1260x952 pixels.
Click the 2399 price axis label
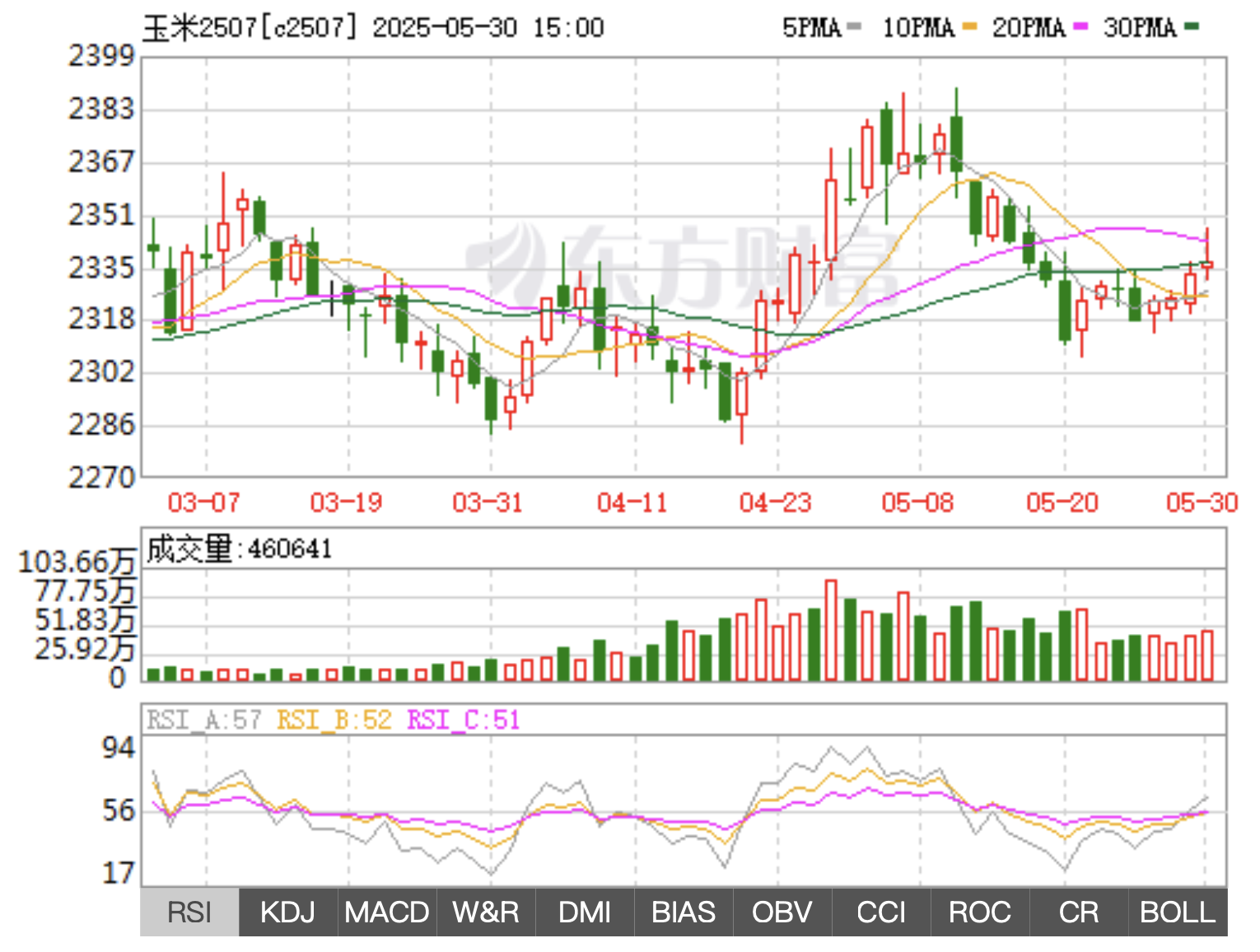(101, 56)
